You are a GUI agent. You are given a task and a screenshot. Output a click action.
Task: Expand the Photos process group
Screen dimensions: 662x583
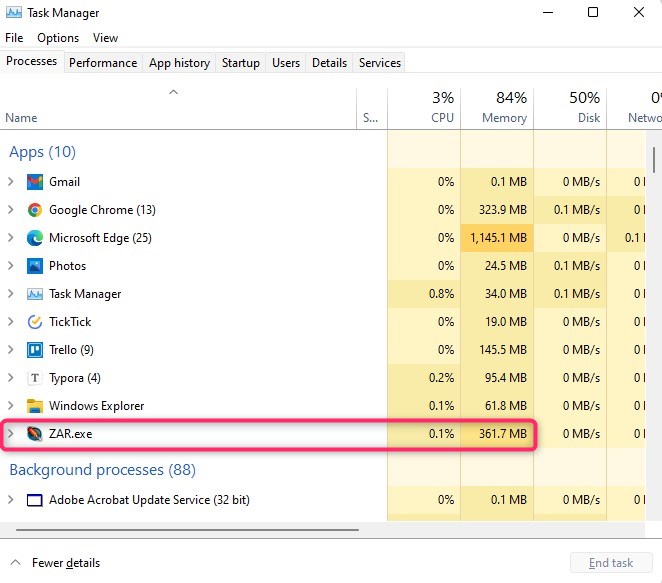point(11,266)
